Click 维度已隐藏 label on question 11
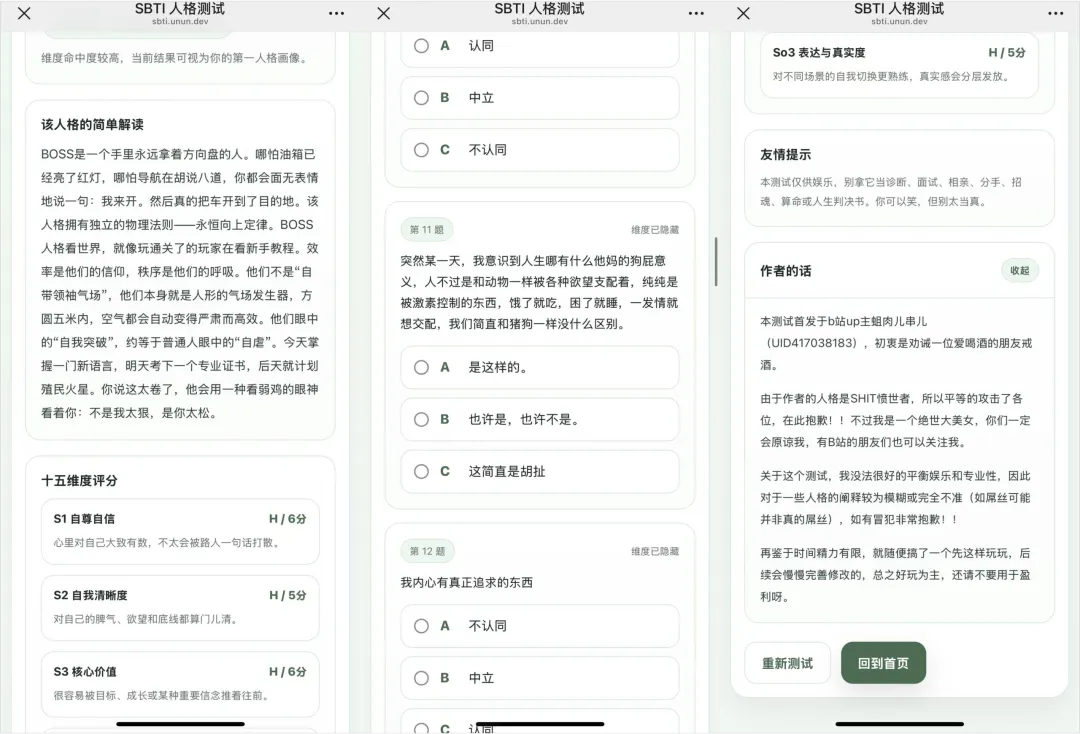1080x734 pixels. tap(653, 231)
